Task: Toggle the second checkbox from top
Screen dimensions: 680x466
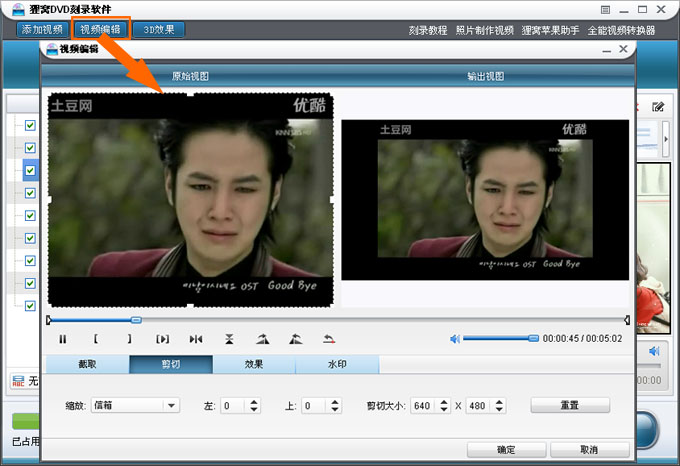Action: click(x=30, y=148)
